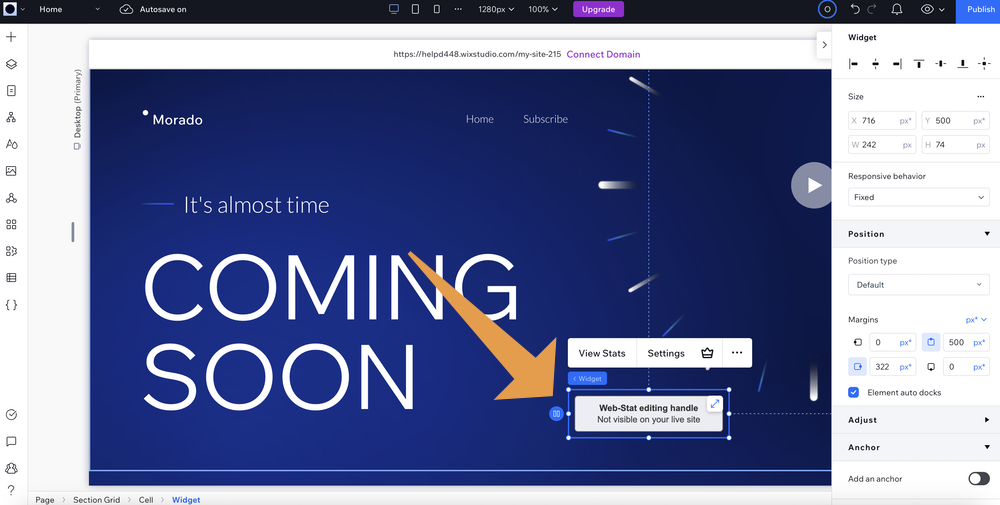Image resolution: width=1000 pixels, height=505 pixels.
Task: Open the Add Elements plus icon
Action: click(11, 37)
